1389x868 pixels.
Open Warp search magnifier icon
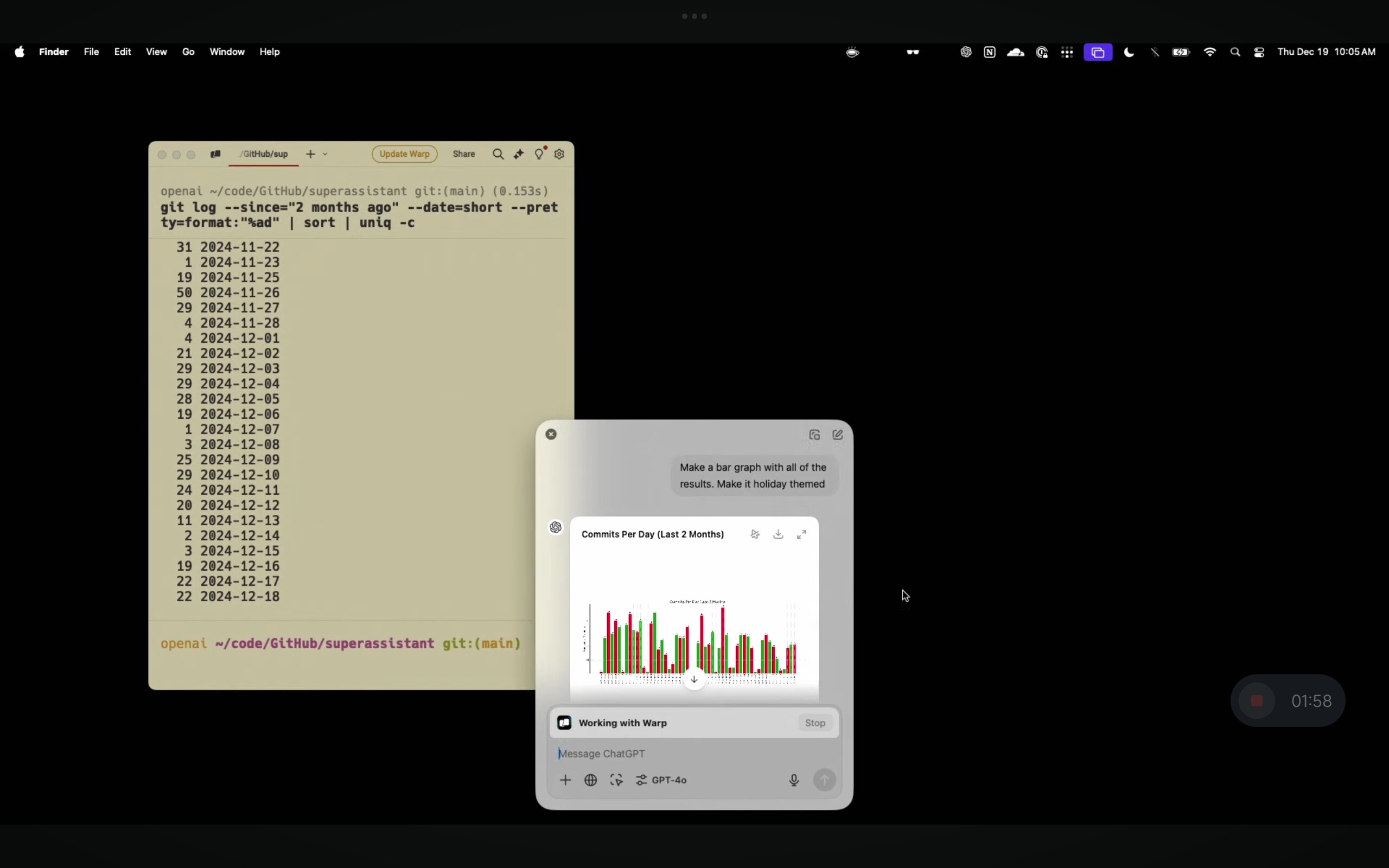(498, 154)
